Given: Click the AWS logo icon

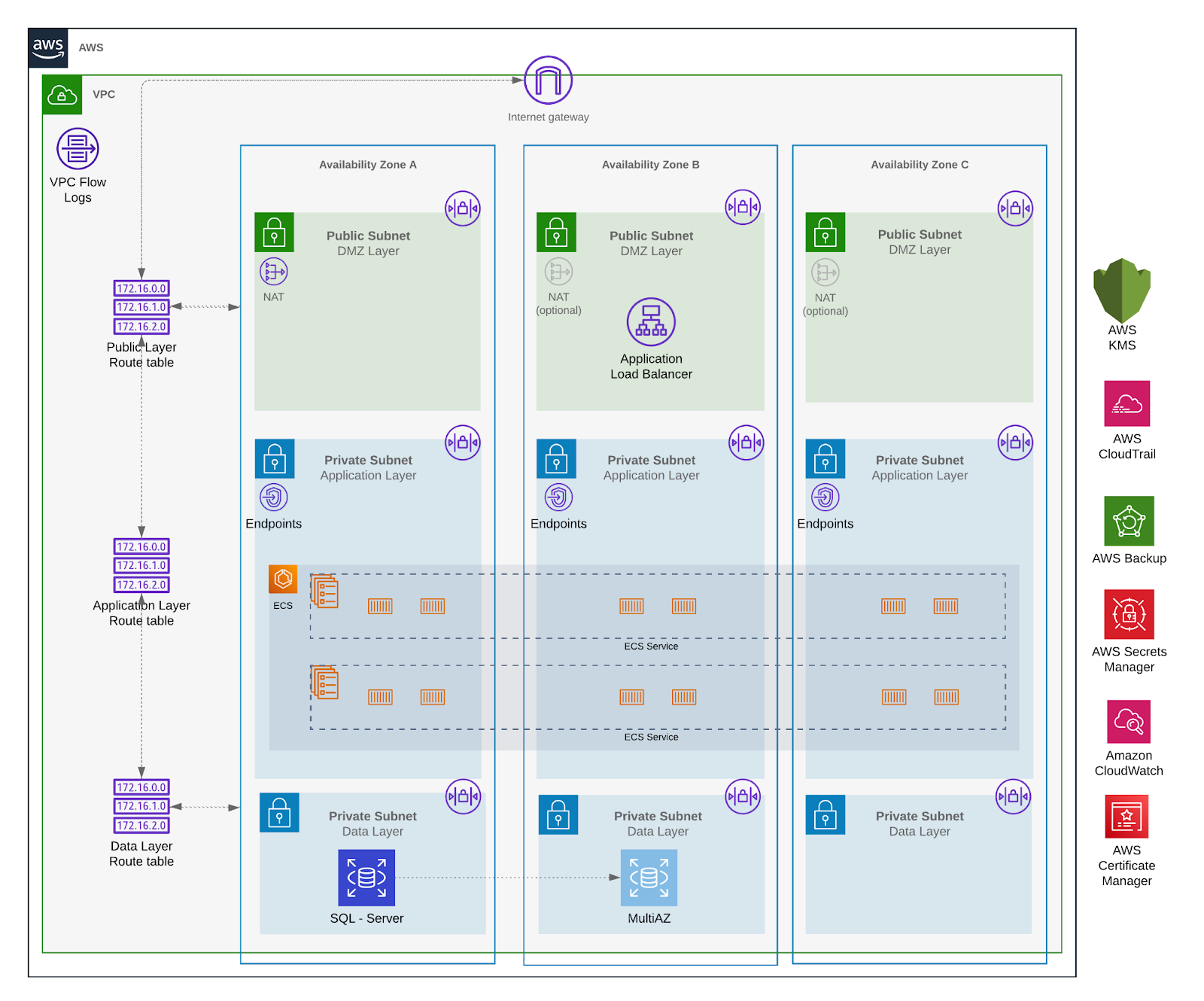Looking at the screenshot, I should click(48, 48).
